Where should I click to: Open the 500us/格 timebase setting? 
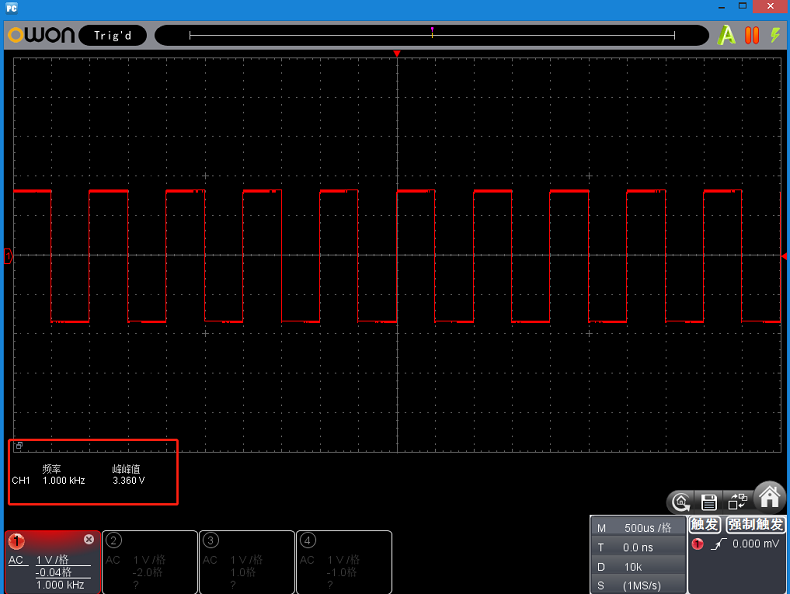[648, 528]
